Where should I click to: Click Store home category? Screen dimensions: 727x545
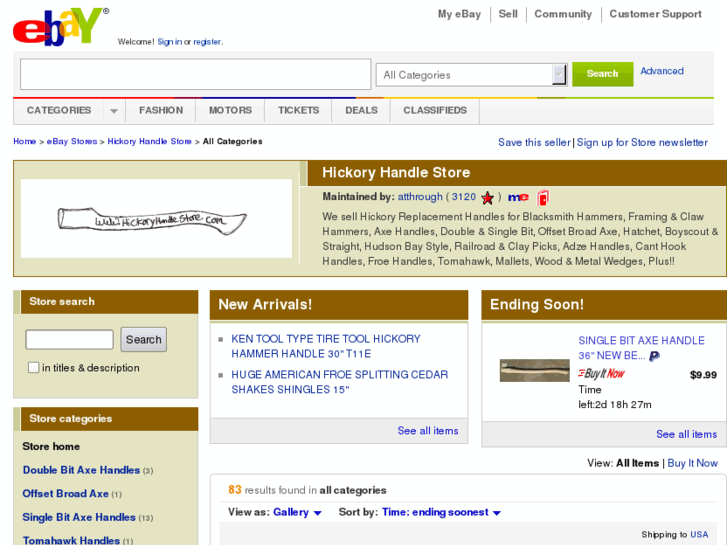(51, 446)
